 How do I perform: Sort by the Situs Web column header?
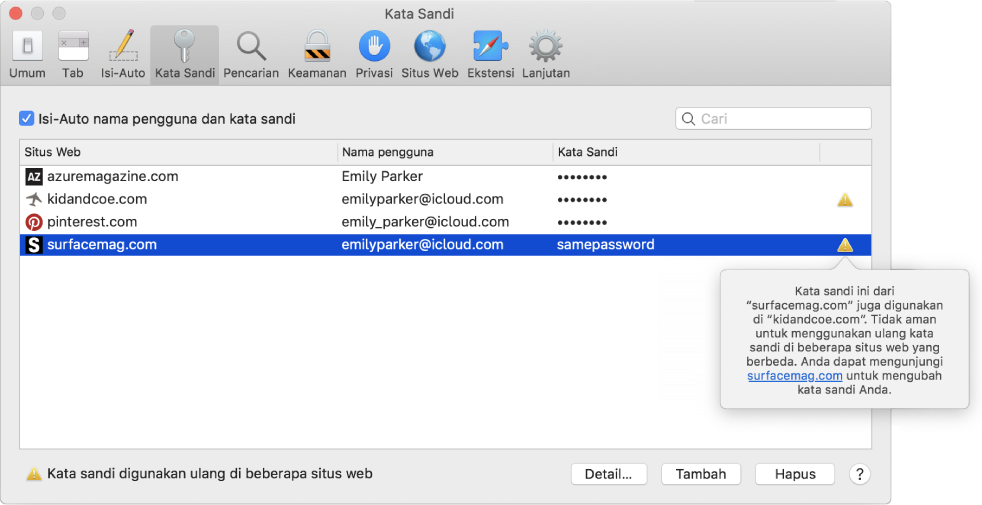click(x=178, y=152)
